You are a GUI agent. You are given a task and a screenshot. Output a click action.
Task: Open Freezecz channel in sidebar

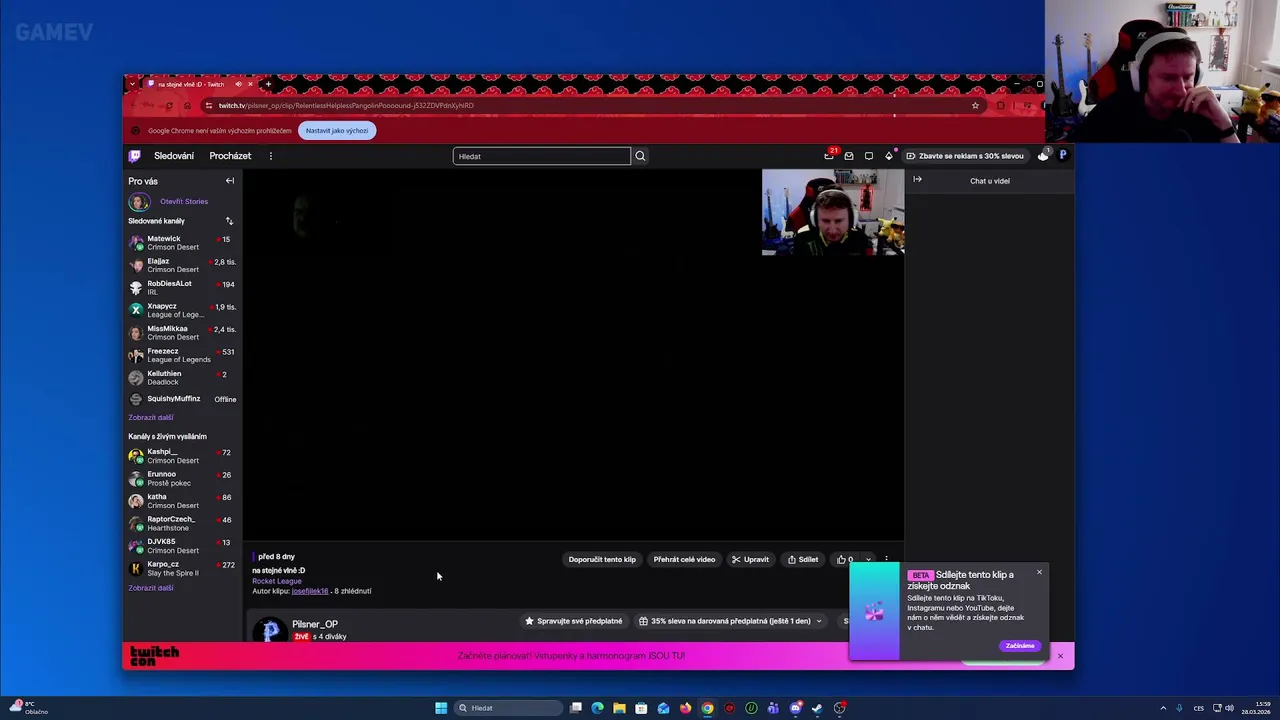pyautogui.click(x=182, y=355)
